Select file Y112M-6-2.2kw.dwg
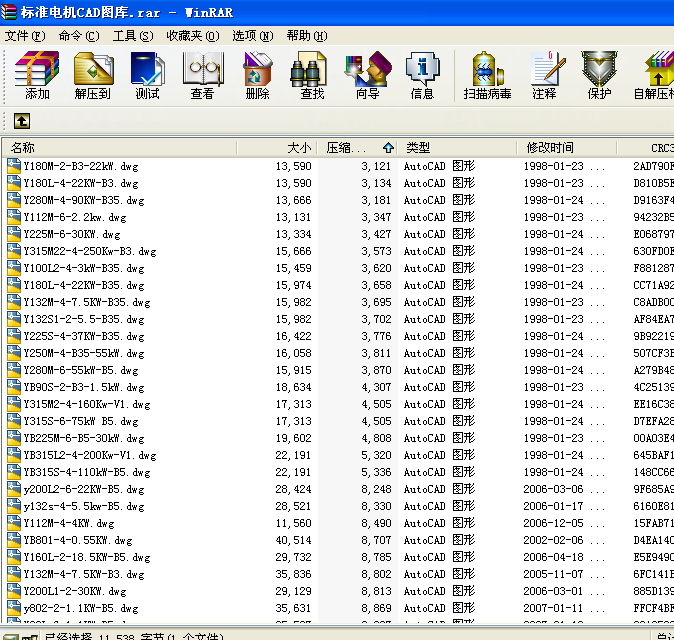The image size is (674, 640). point(75,217)
